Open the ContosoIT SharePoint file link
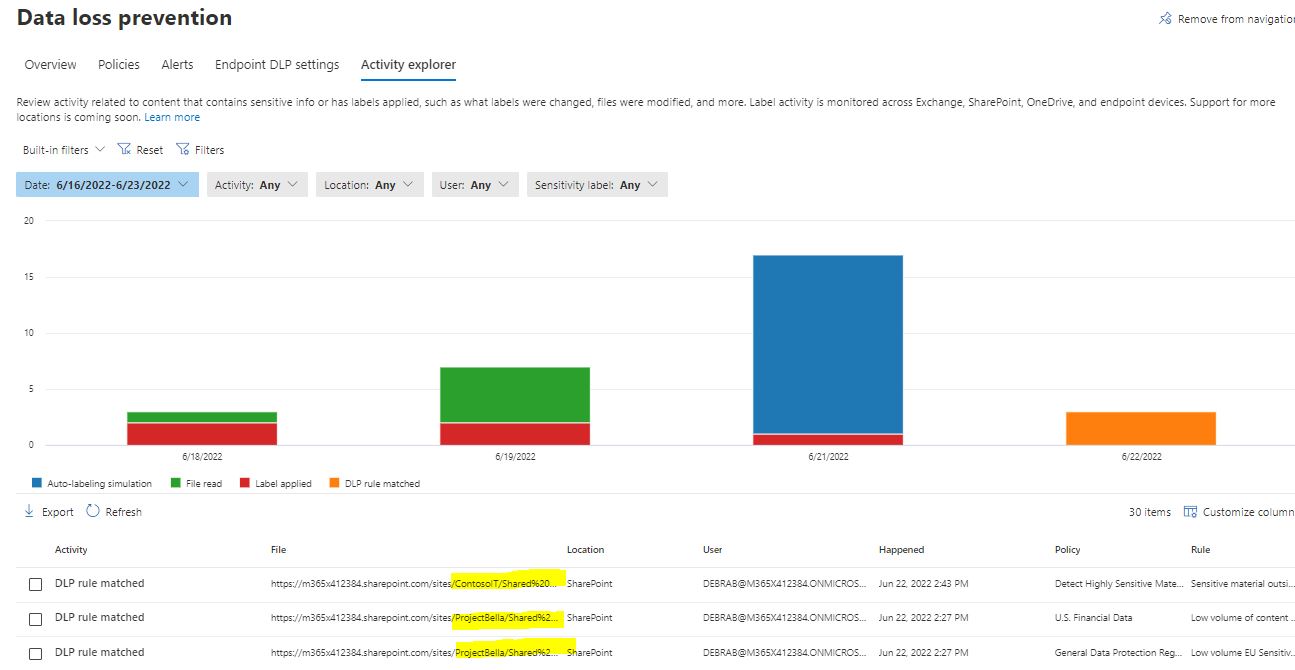Image resolution: width=1295 pixels, height=670 pixels. coord(418,583)
